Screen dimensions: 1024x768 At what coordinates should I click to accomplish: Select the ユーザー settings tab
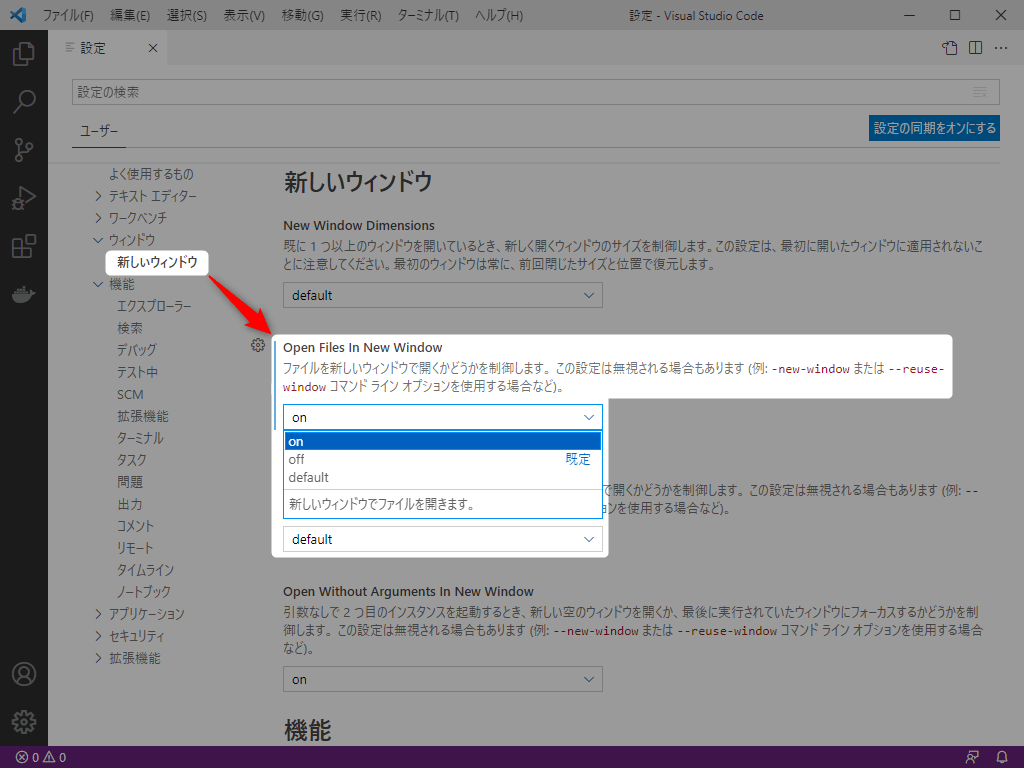99,131
